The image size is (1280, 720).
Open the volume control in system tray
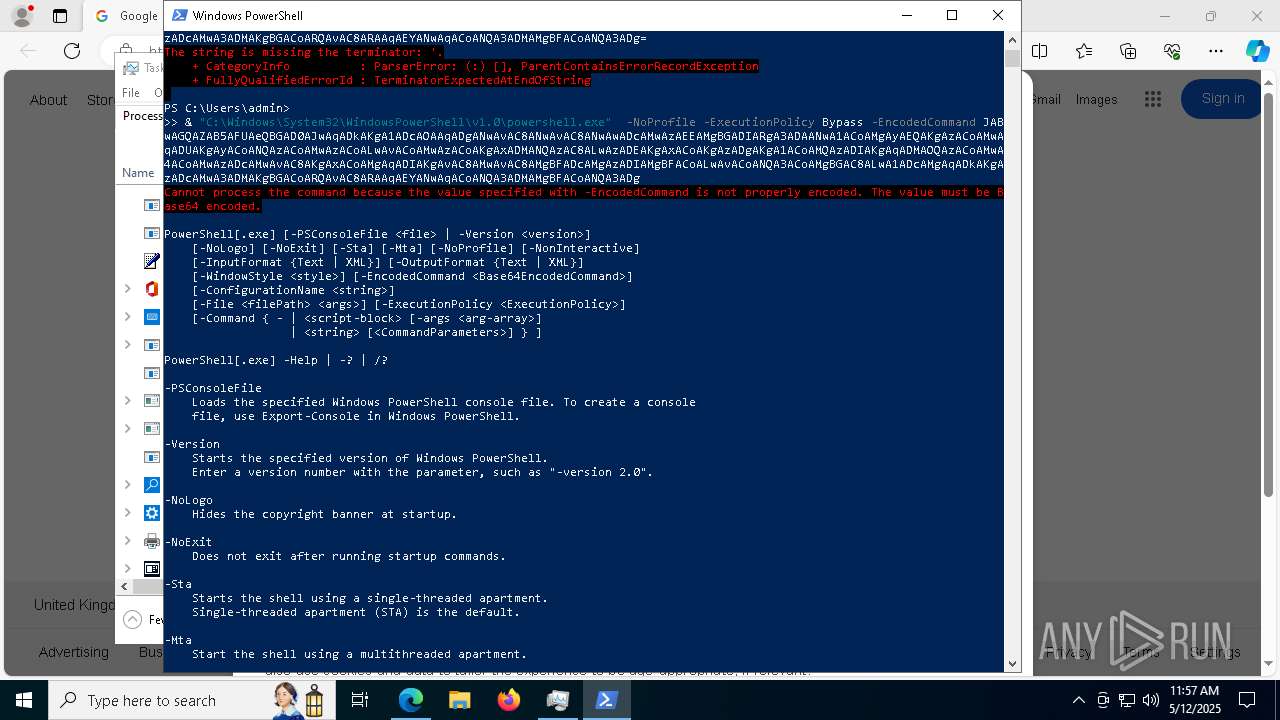pos(1151,700)
